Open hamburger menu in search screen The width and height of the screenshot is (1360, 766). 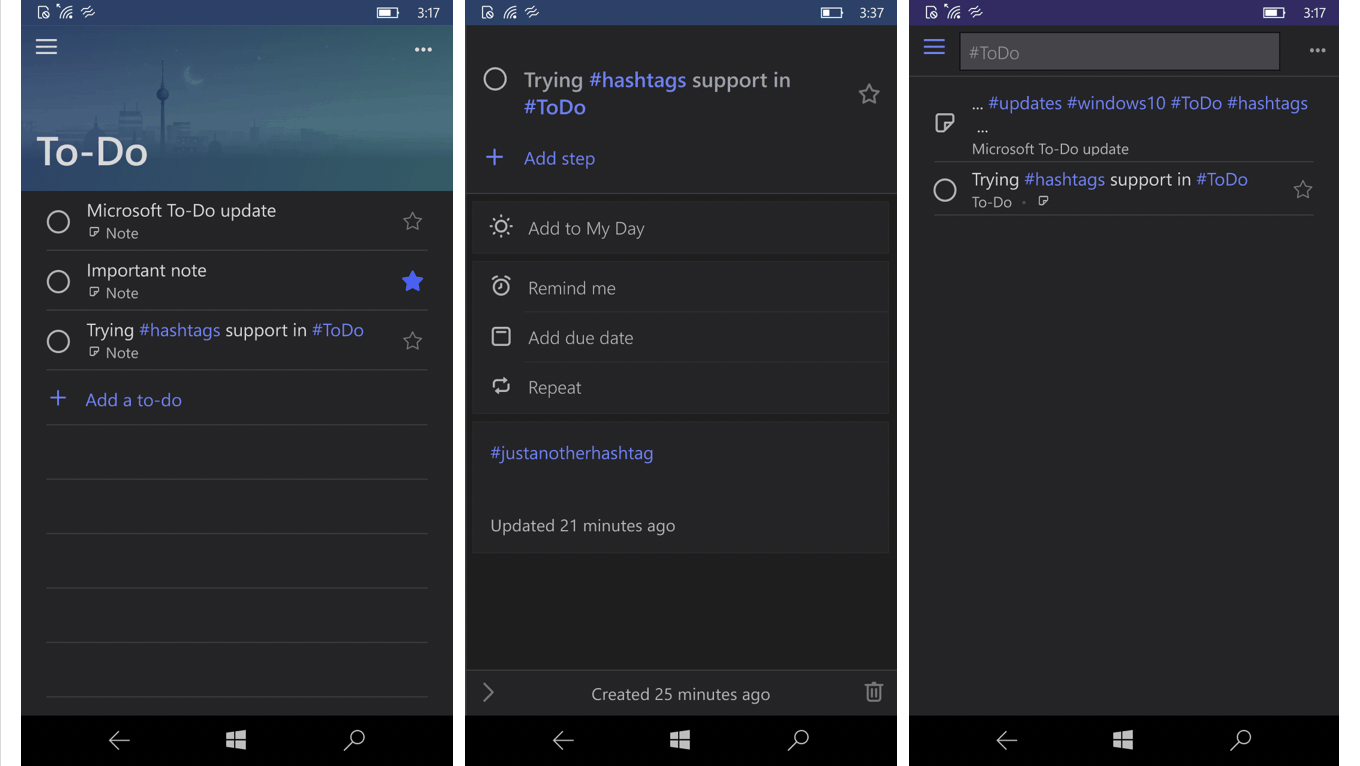[934, 47]
